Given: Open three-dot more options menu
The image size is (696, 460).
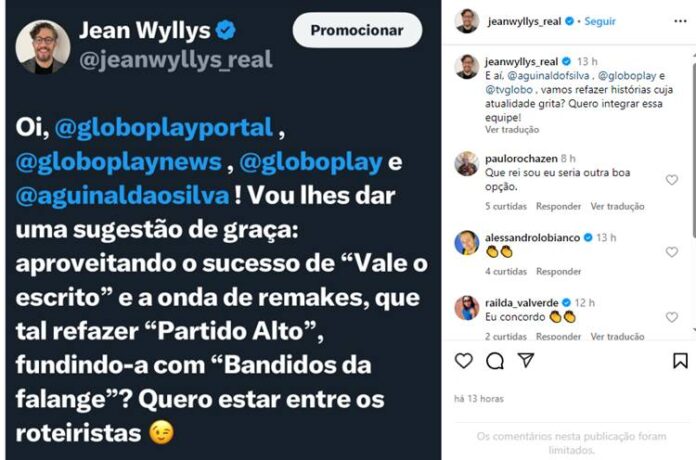Looking at the screenshot, I should coord(680,21).
